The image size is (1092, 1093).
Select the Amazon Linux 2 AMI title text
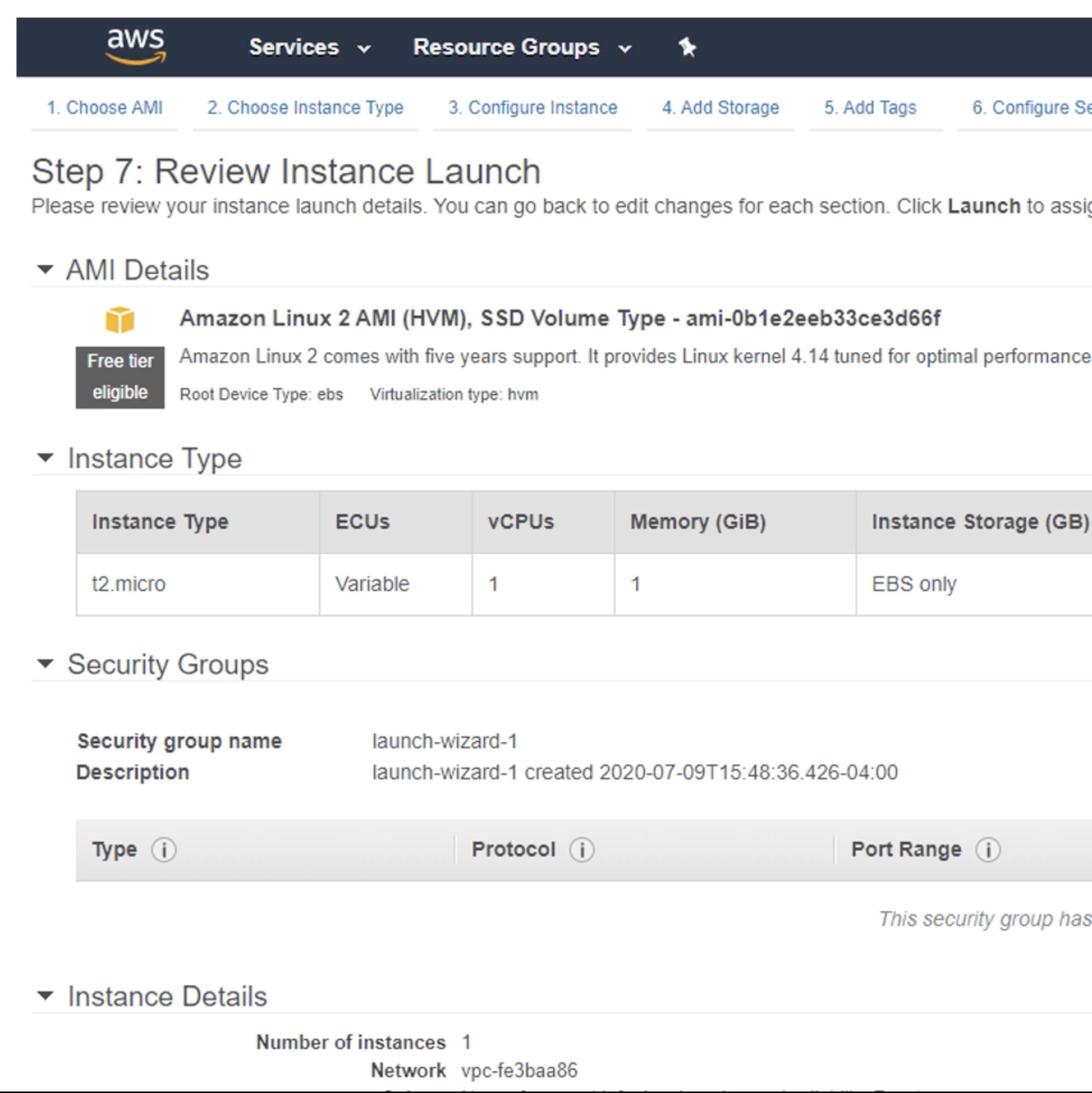[x=559, y=318]
